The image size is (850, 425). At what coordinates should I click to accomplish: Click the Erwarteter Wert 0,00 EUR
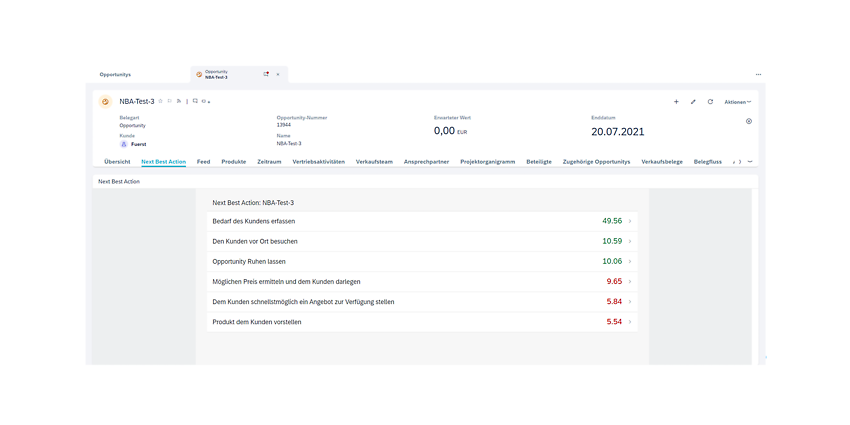click(x=450, y=131)
